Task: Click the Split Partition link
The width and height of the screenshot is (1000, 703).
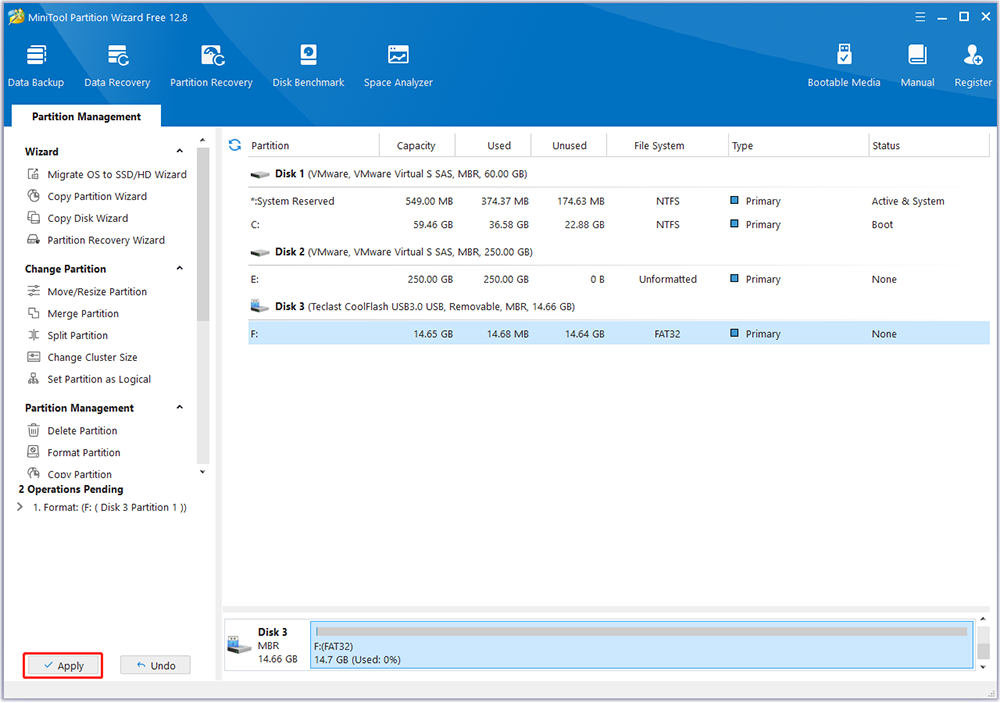Action: (x=77, y=335)
